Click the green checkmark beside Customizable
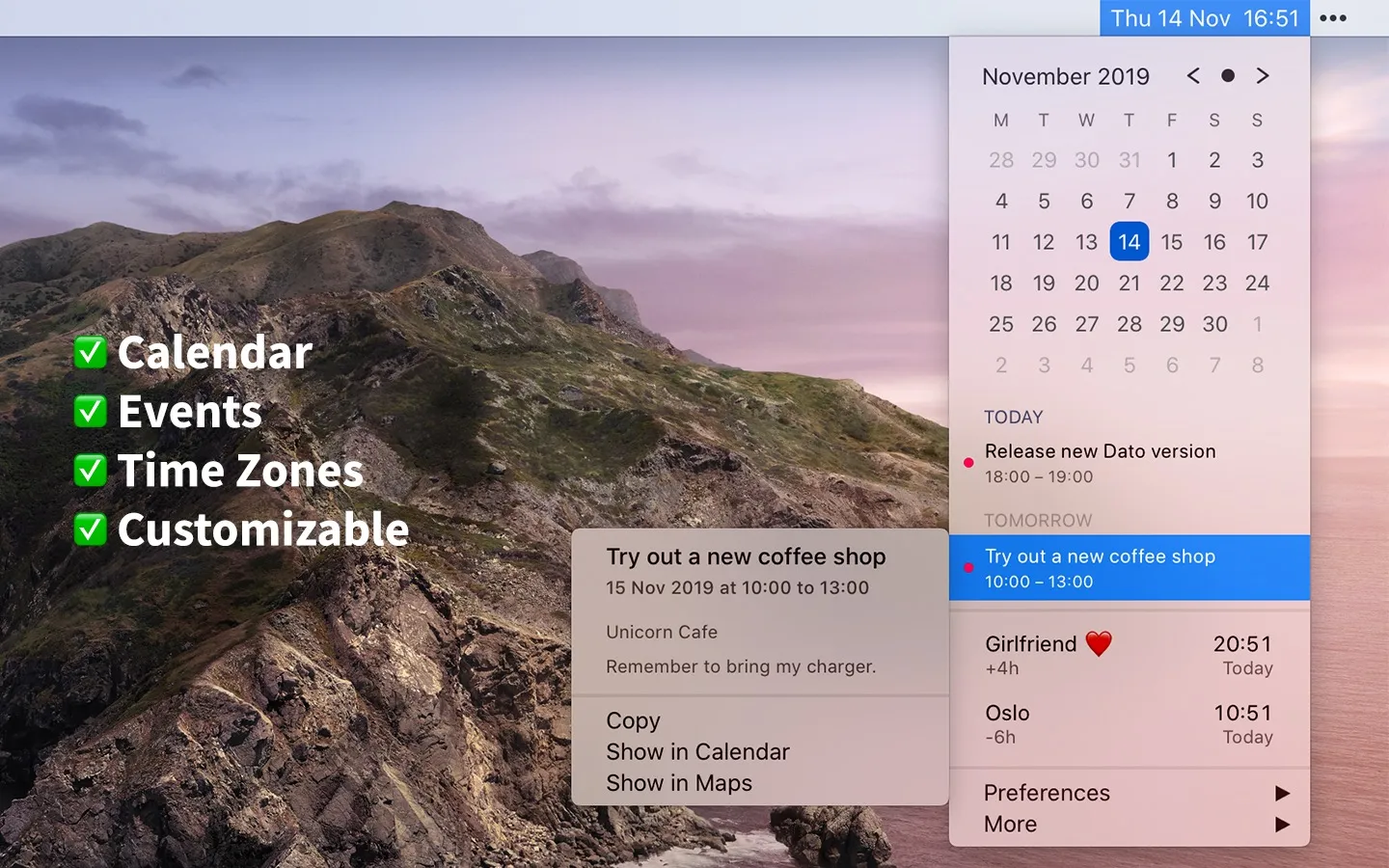1389x868 pixels. click(90, 529)
